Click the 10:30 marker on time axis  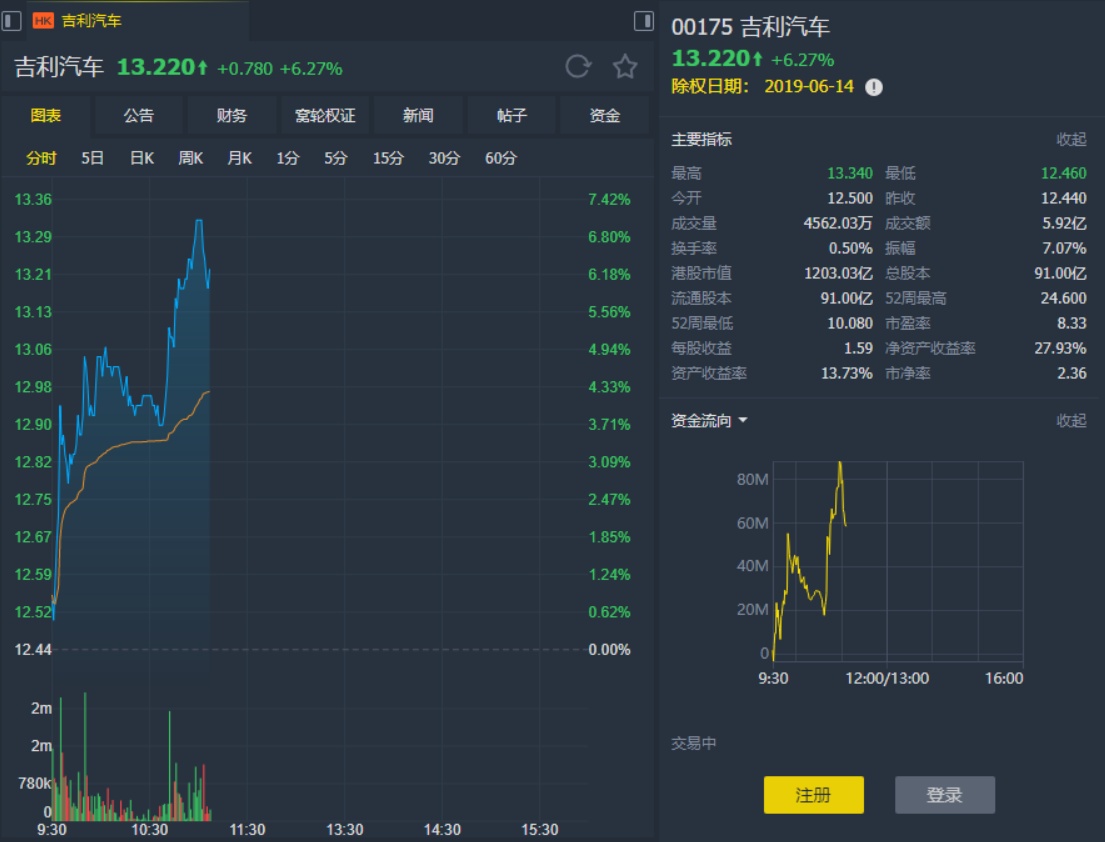pos(149,830)
